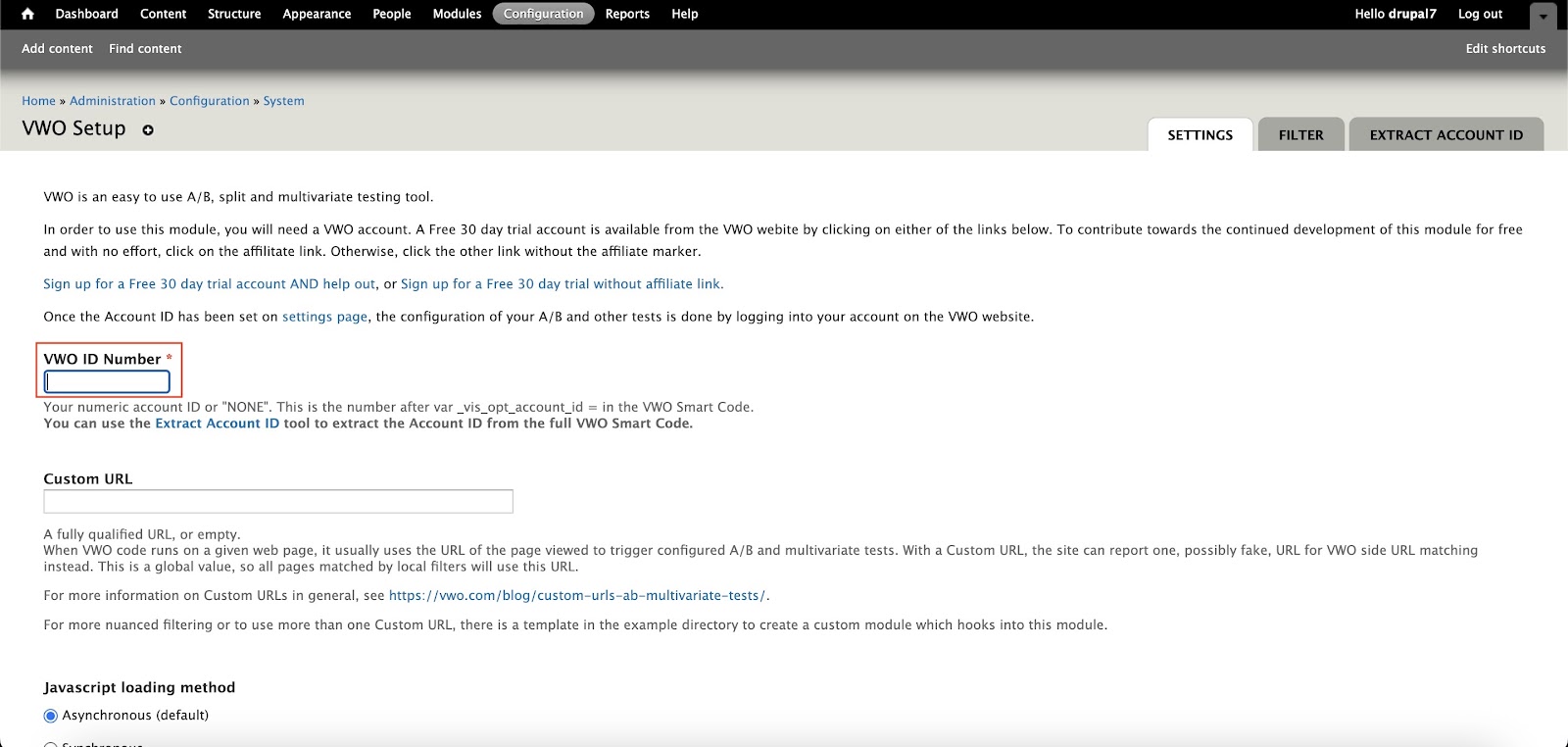Image resolution: width=1568 pixels, height=747 pixels.
Task: Open the vwo.com custom URLs blog link
Action: coord(577,596)
